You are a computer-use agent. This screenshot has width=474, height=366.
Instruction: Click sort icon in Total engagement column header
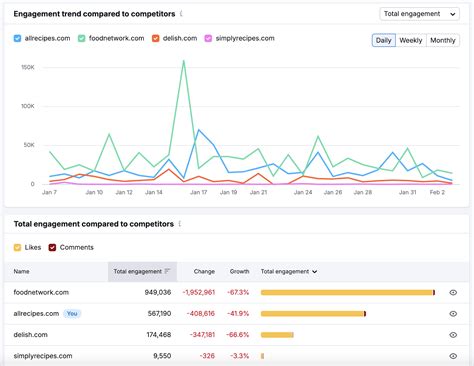pyautogui.click(x=168, y=271)
